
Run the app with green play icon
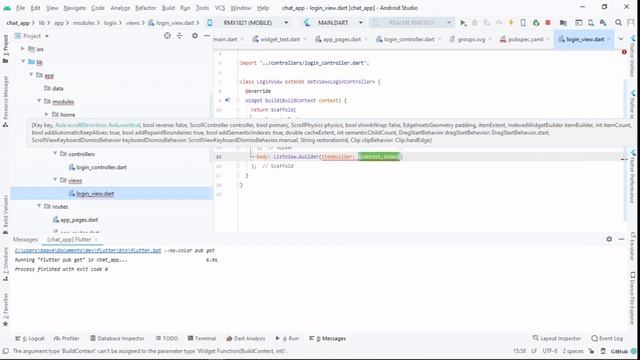pyautogui.click(x=463, y=23)
